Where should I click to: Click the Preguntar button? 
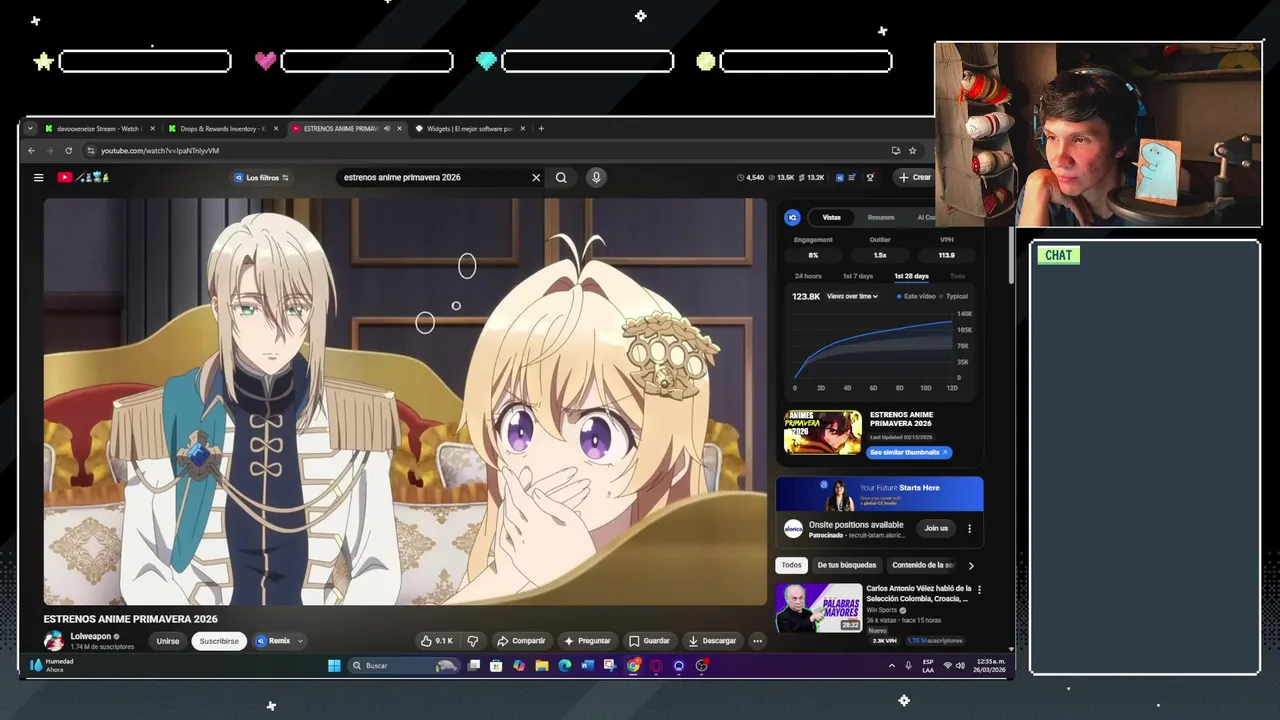coord(587,641)
